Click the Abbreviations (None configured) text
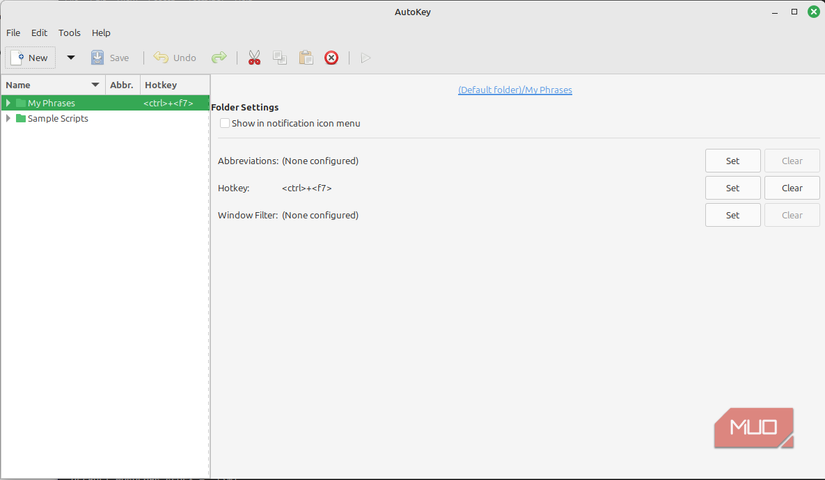 tap(320, 161)
